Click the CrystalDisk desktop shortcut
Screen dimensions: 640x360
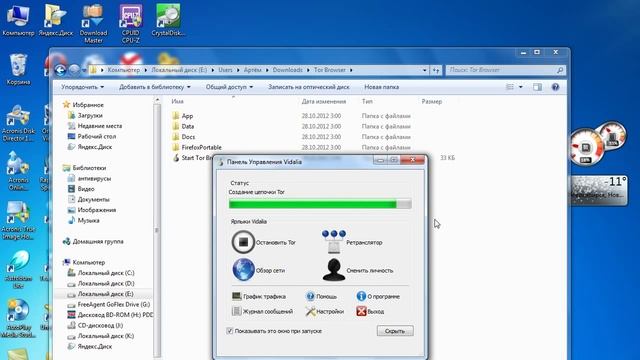168,20
